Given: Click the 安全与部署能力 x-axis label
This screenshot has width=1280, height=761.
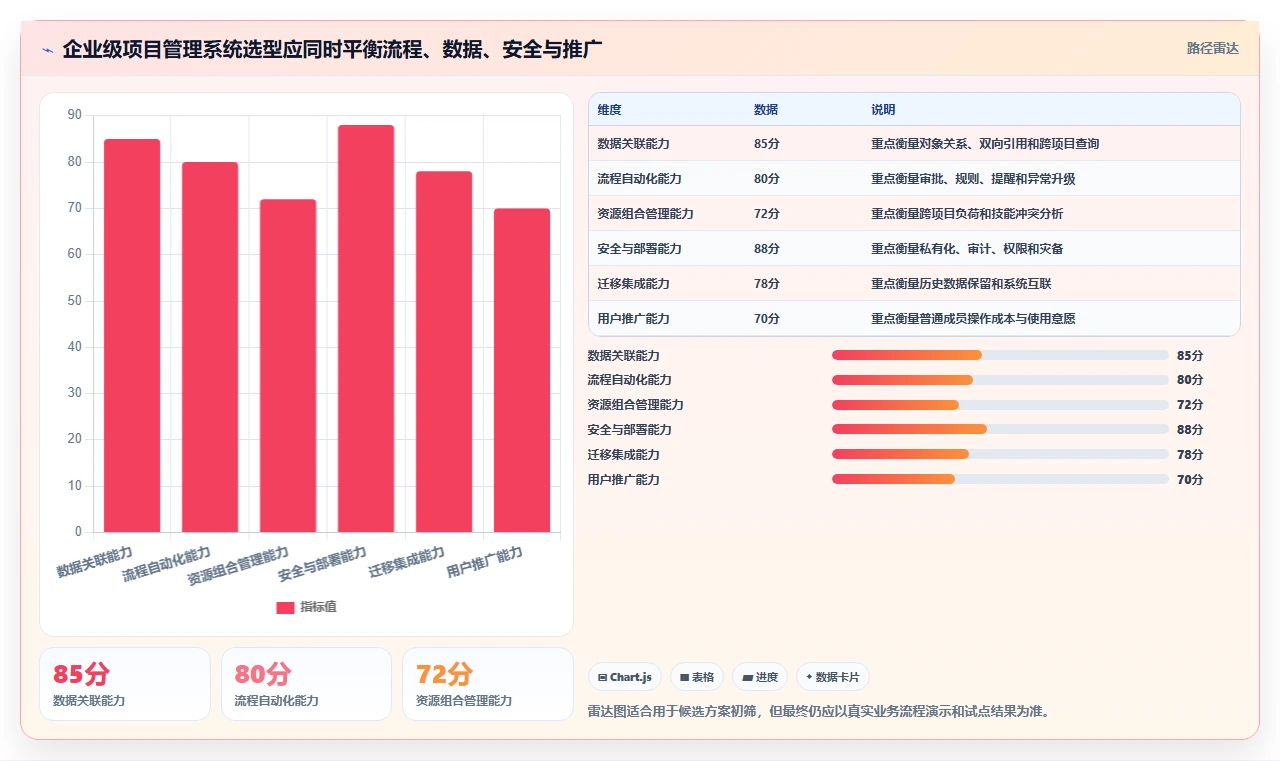Looking at the screenshot, I should click(x=320, y=565).
